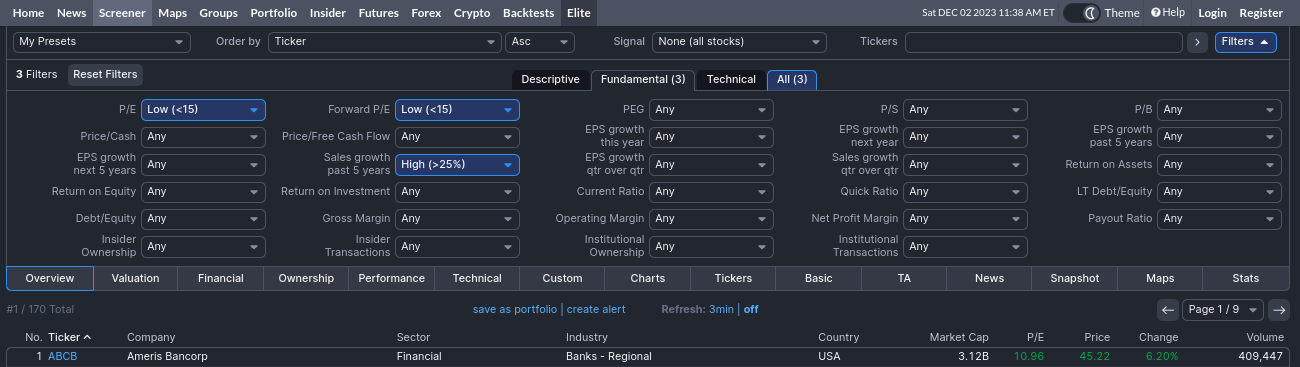Select the Performance view tab

point(392,278)
